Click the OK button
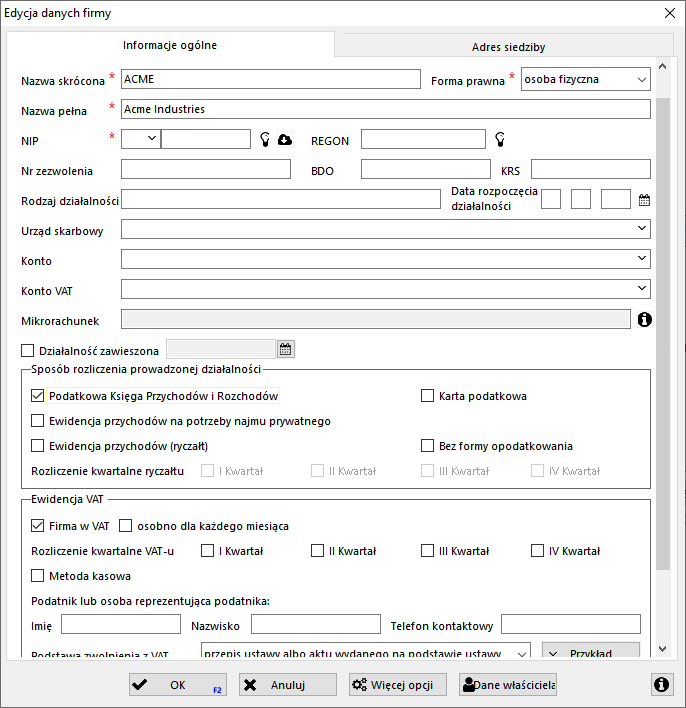 (178, 685)
